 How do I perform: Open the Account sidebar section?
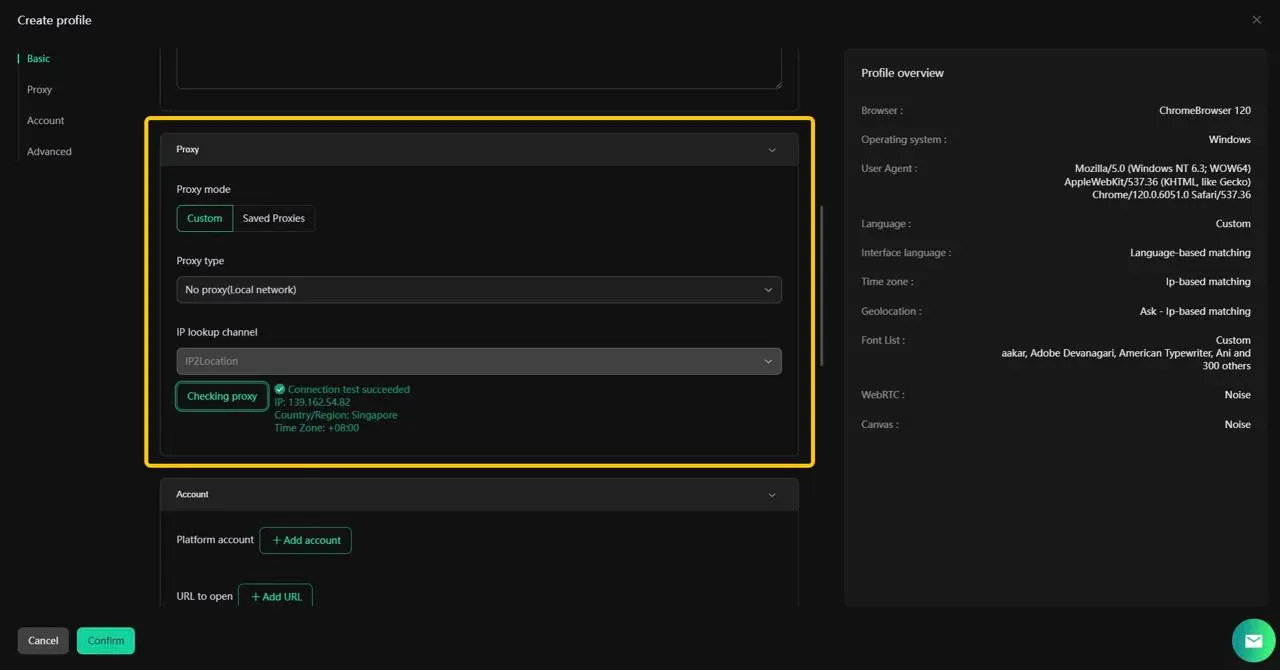click(45, 120)
